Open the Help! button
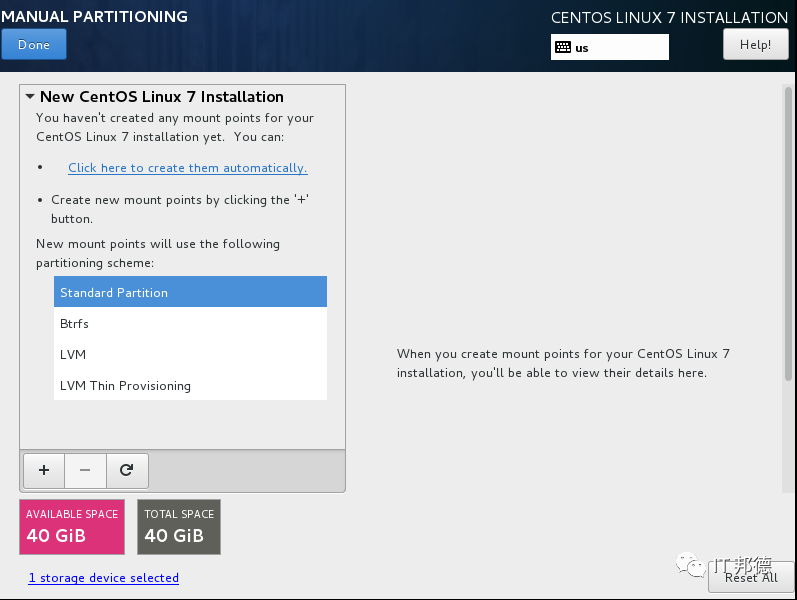The height and width of the screenshot is (600, 797). click(x=755, y=45)
